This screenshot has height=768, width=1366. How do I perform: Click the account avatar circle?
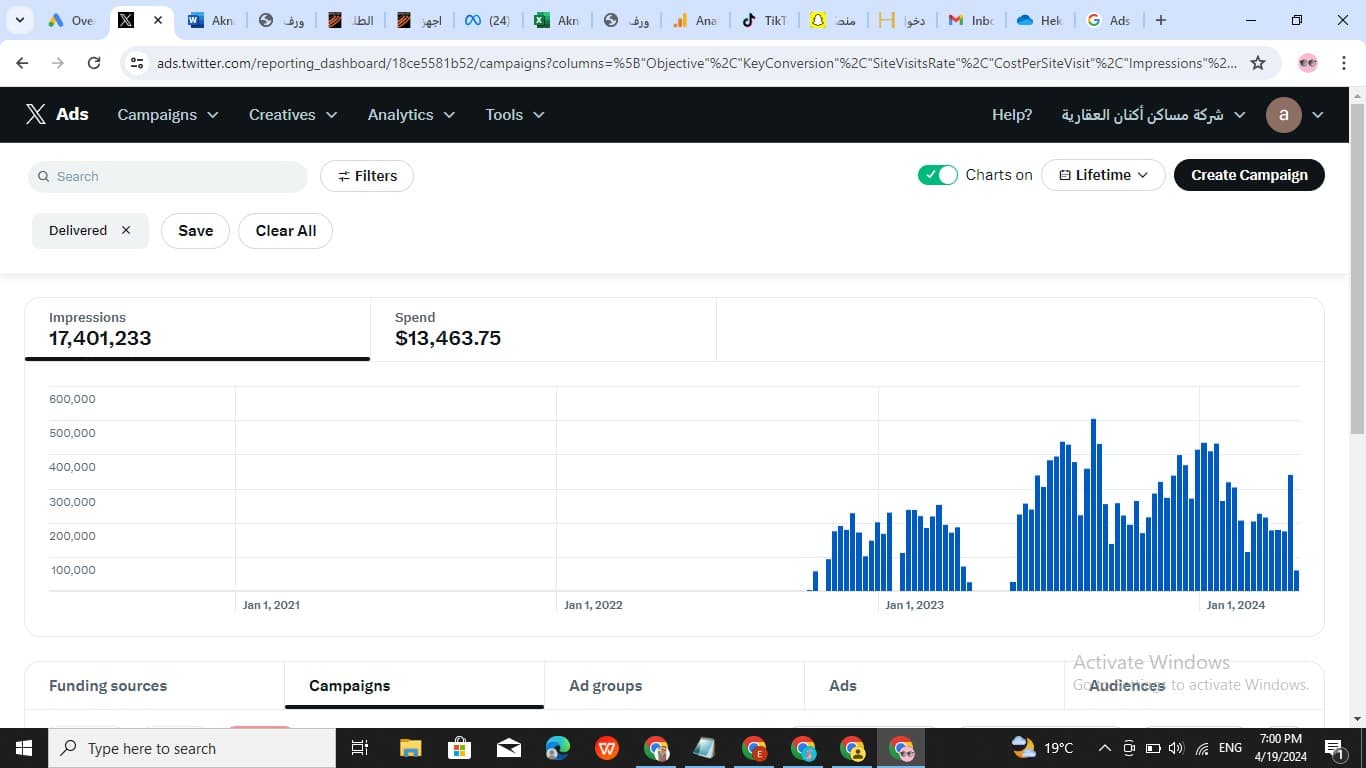1283,115
